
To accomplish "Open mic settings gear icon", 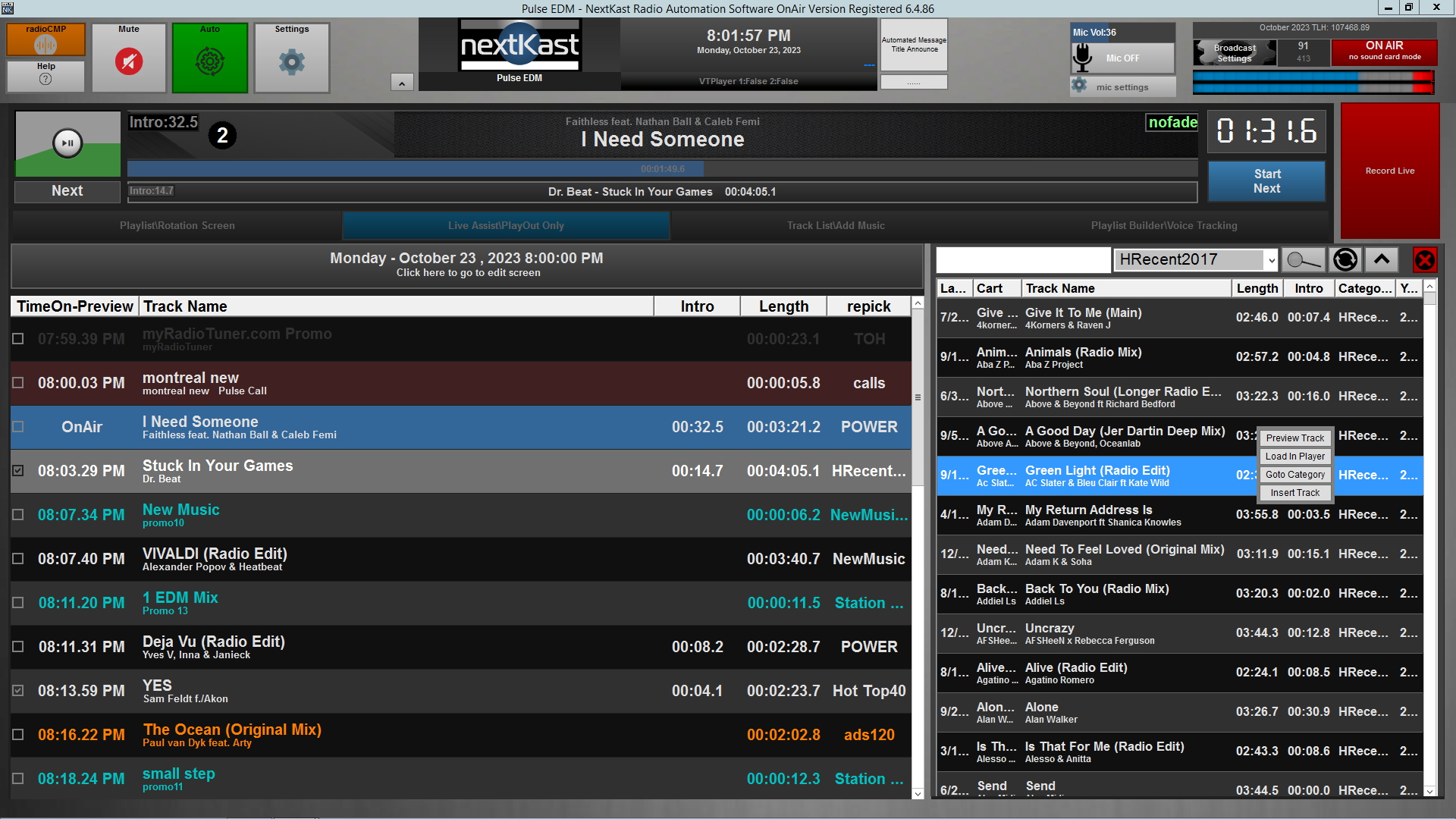I will (x=1080, y=86).
